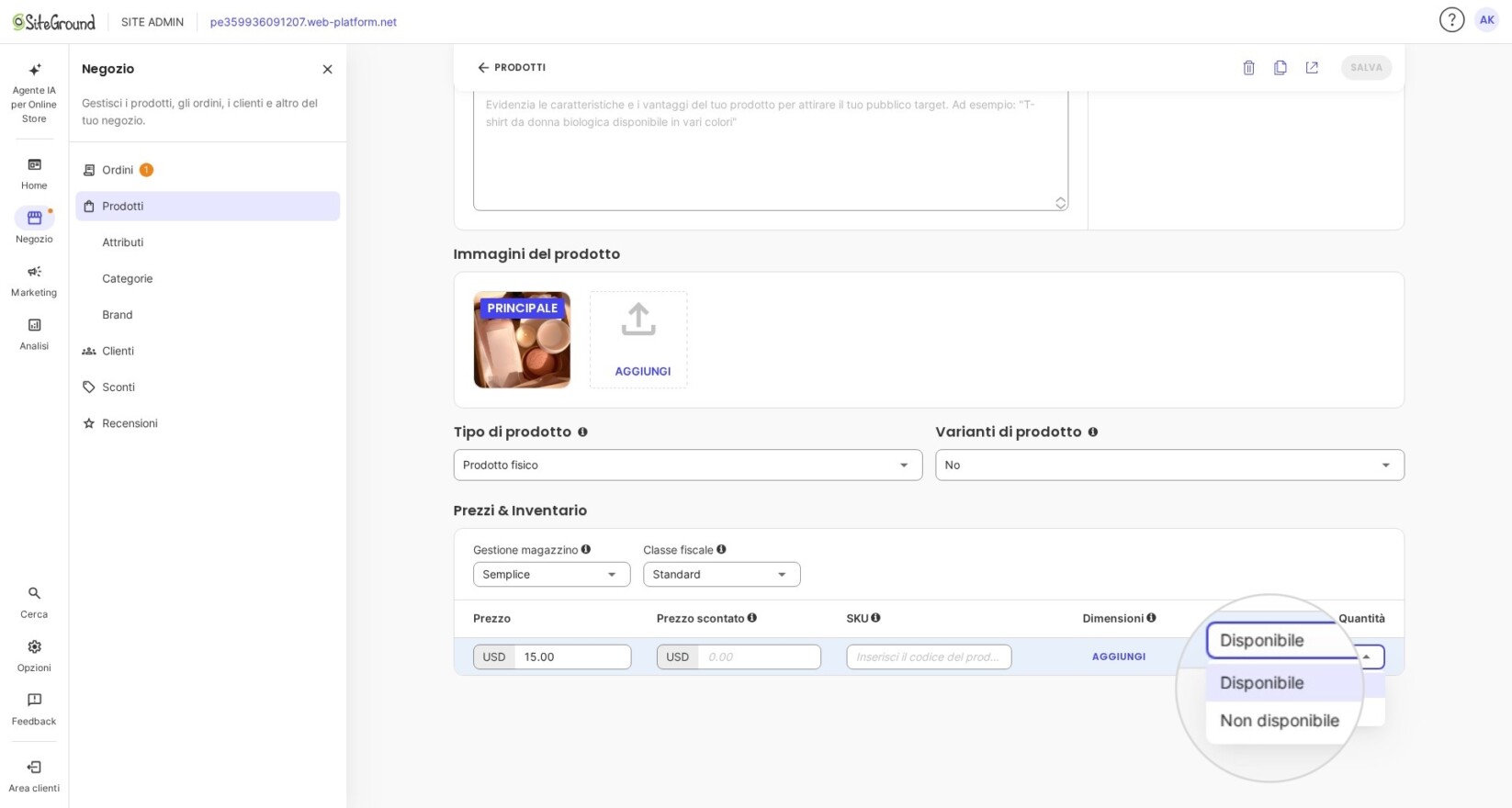
Task: Show info for Prezzo scontato
Action: click(751, 618)
